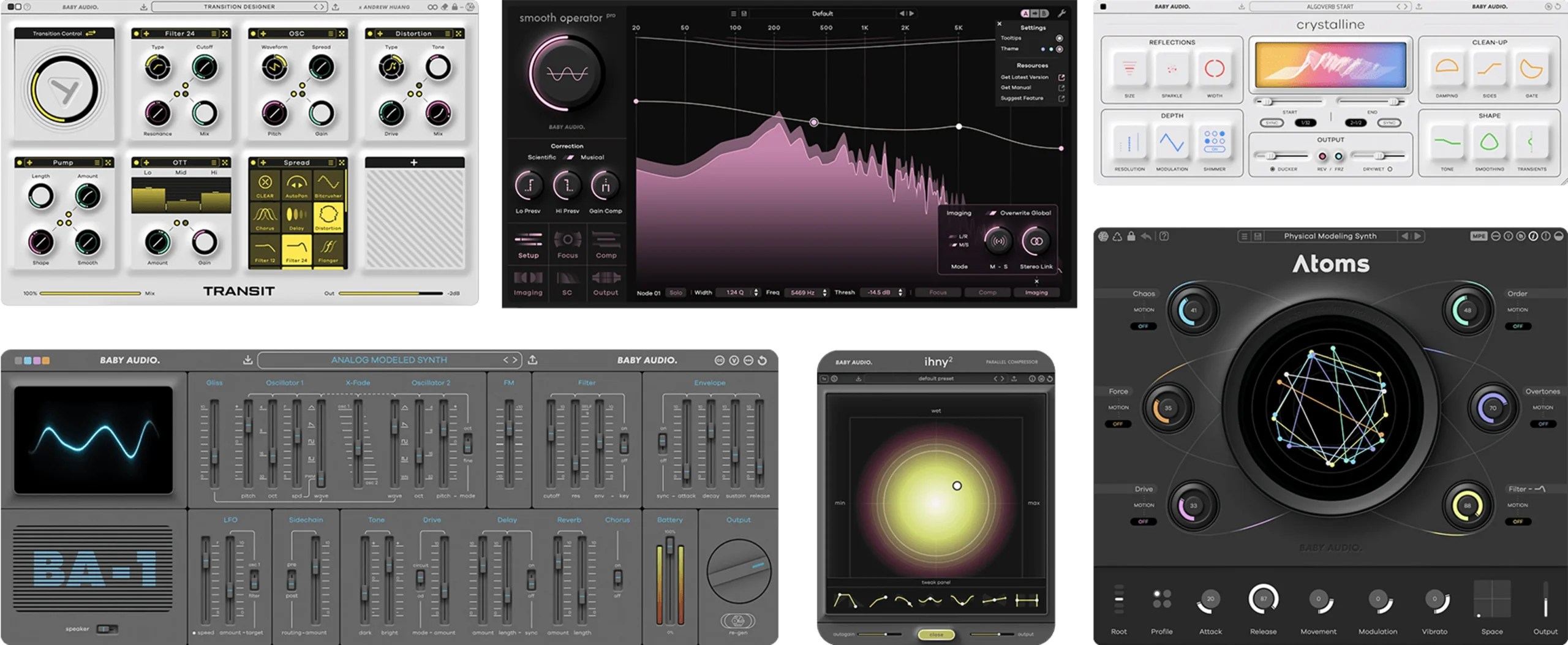
Task: Open the Setup section in Smooth Operator
Action: [x=528, y=245]
